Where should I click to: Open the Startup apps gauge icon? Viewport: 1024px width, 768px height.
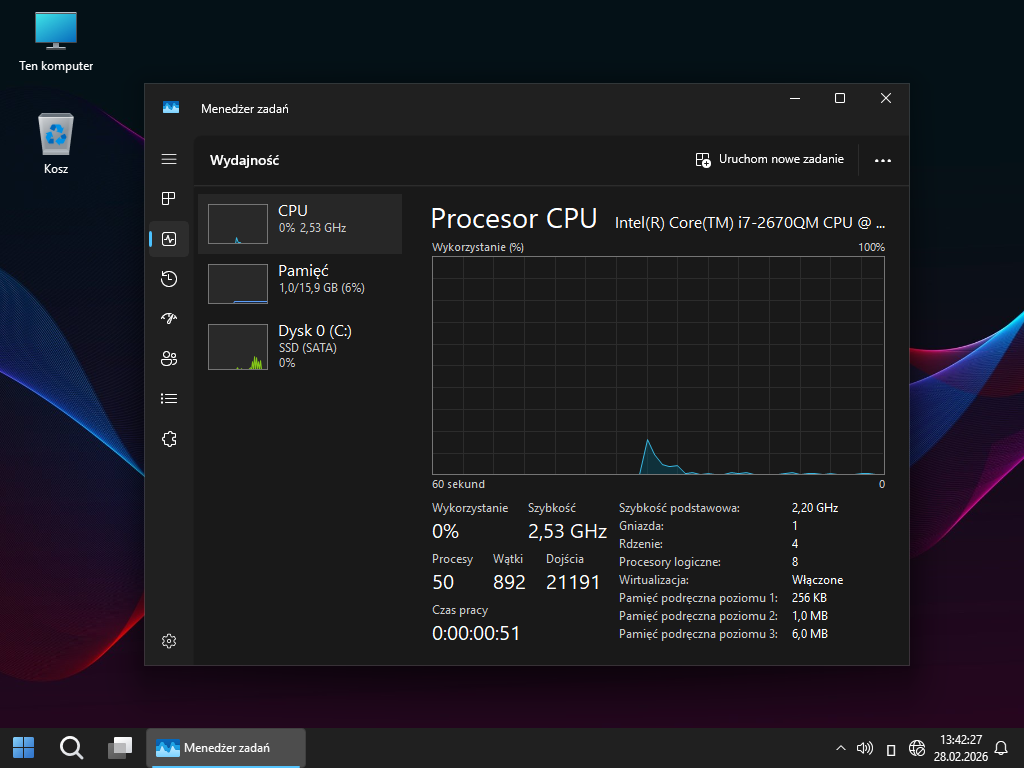(x=169, y=319)
